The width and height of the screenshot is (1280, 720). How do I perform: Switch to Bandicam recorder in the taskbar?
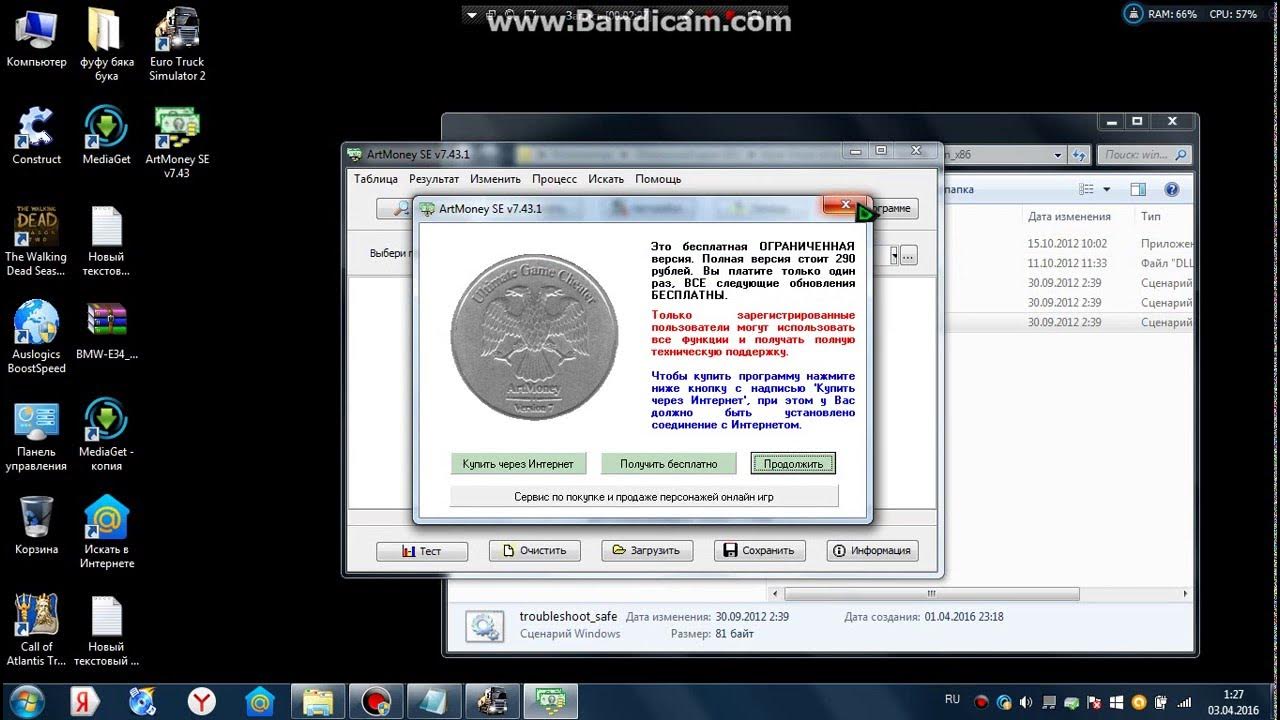pyautogui.click(x=376, y=701)
